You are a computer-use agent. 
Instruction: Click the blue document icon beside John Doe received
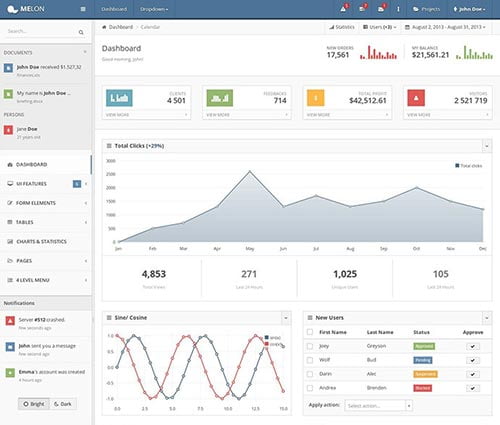point(8,68)
